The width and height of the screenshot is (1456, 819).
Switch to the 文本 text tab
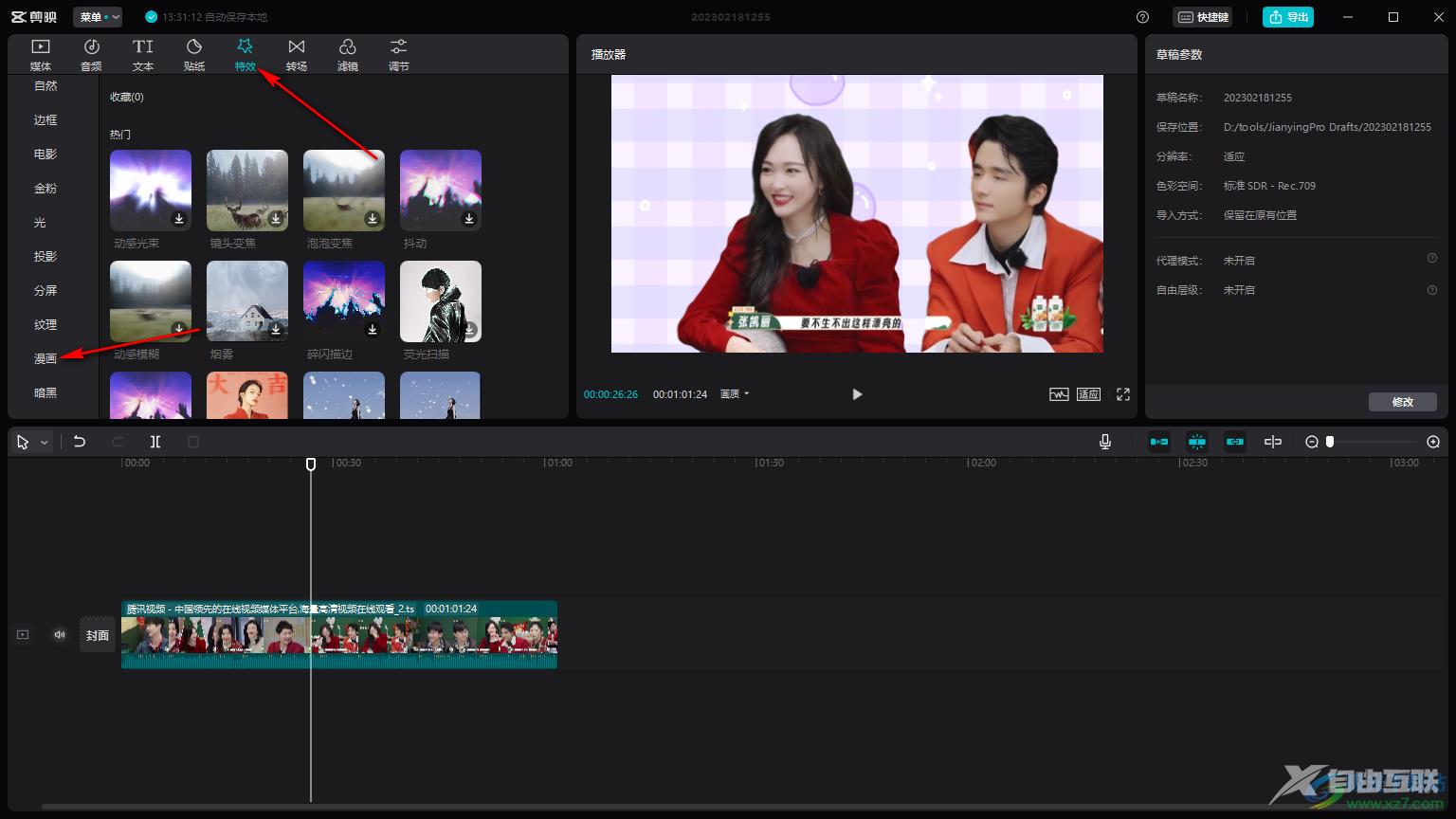[143, 55]
